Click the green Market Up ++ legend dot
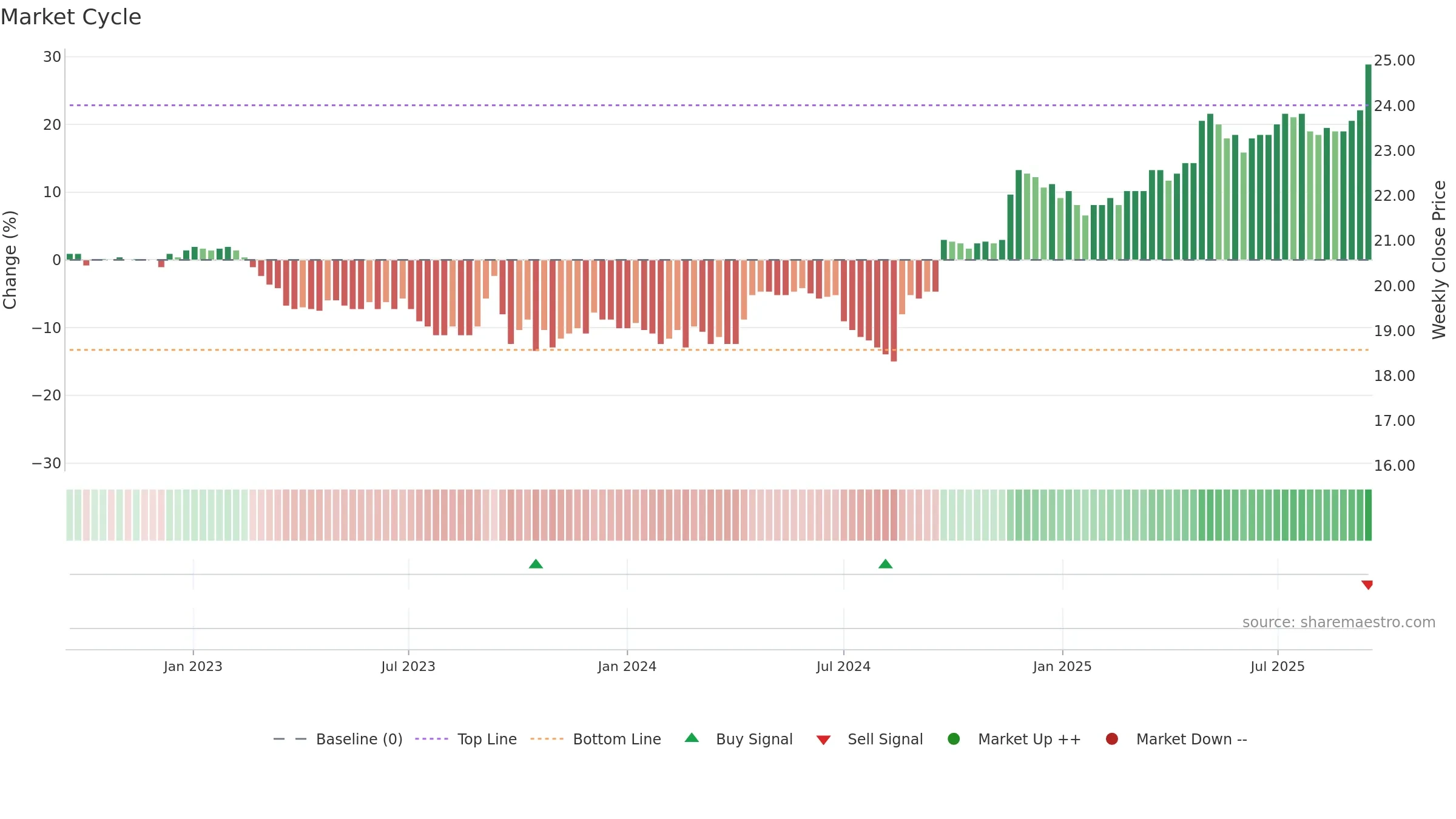 point(954,739)
